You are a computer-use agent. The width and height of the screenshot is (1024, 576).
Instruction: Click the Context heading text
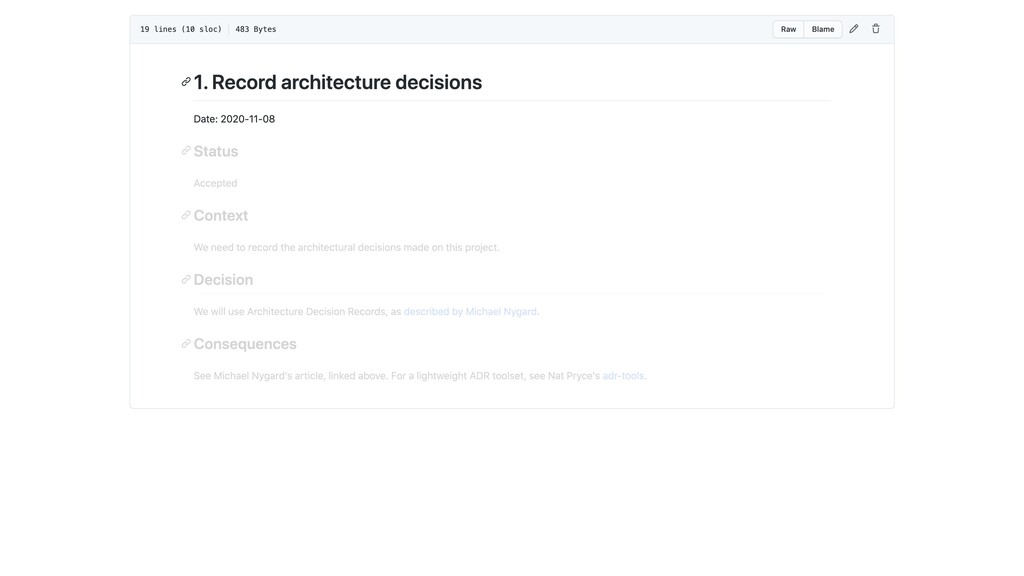click(221, 215)
